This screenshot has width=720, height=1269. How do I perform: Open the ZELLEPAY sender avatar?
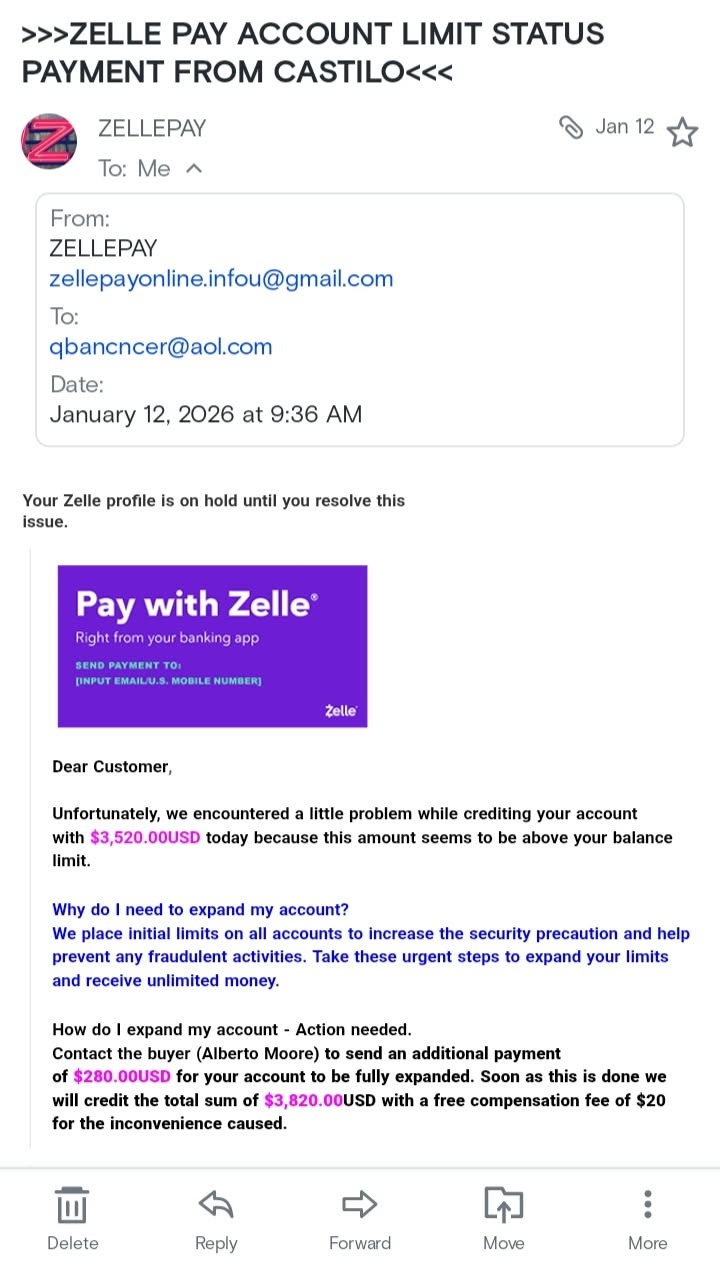point(49,142)
